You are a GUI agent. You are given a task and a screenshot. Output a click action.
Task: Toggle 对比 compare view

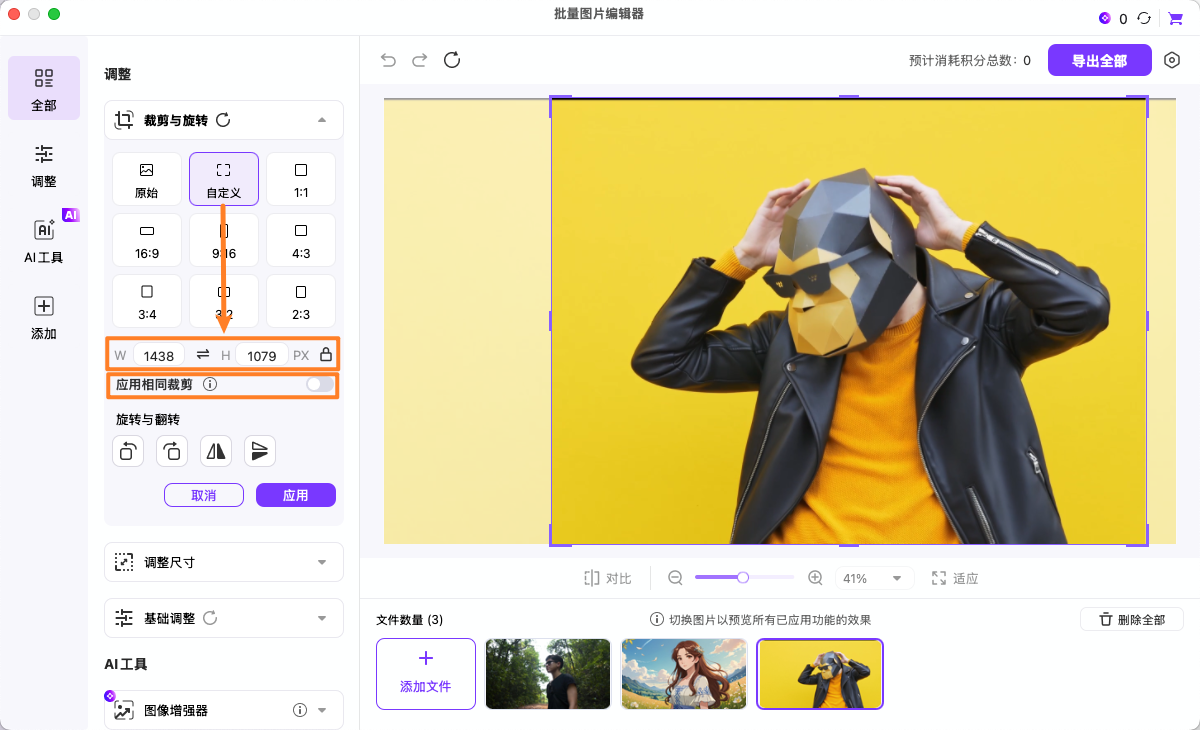608,578
